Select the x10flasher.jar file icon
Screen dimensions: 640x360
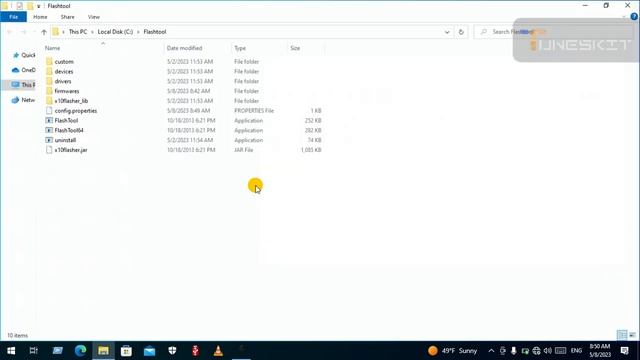[49, 150]
